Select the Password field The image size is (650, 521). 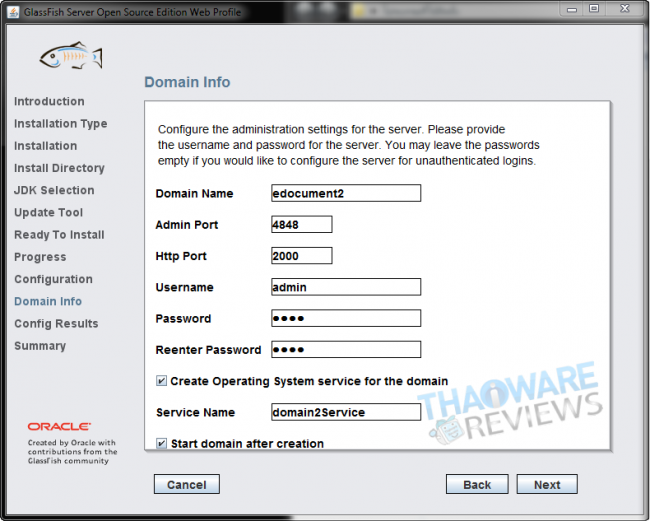[346, 318]
